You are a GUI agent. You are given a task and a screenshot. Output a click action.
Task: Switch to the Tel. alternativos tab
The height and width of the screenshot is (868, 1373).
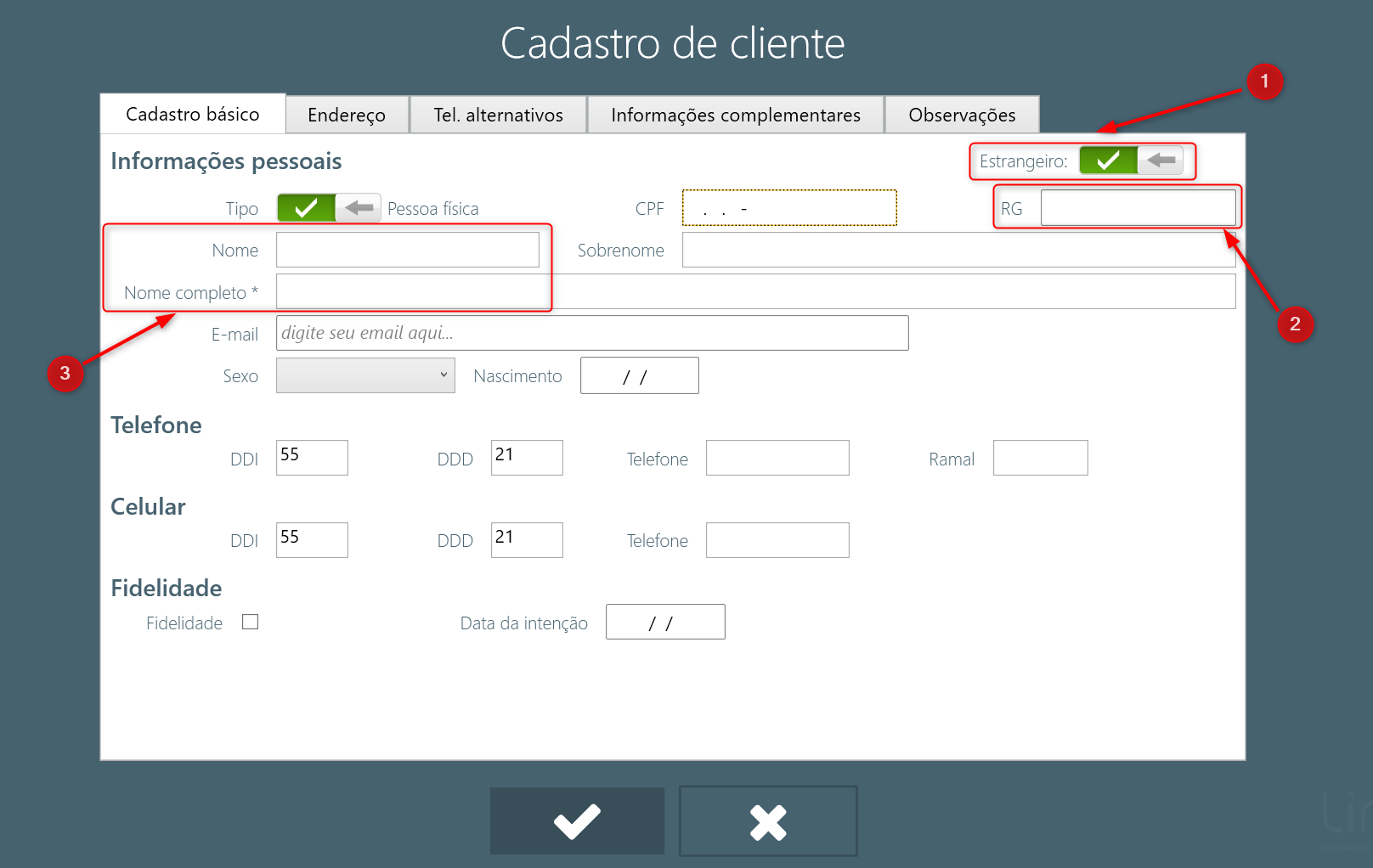(x=498, y=115)
